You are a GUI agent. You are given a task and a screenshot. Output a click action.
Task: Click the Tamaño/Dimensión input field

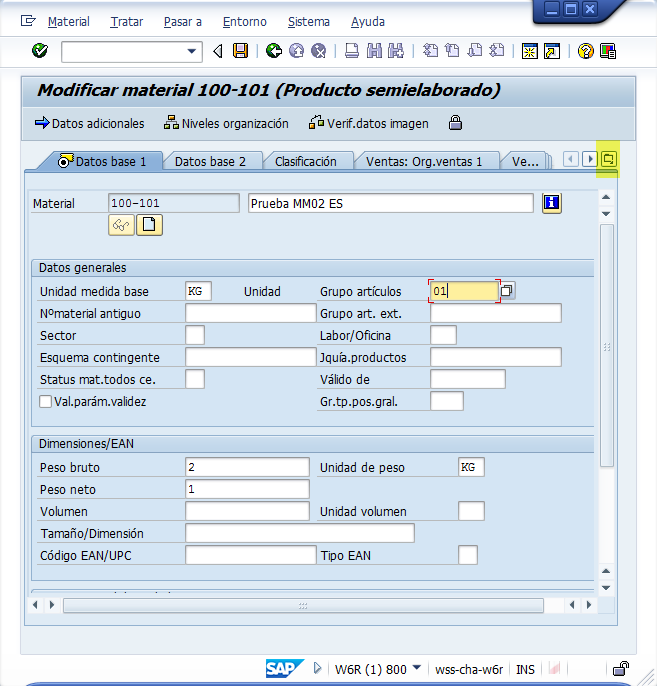point(300,533)
